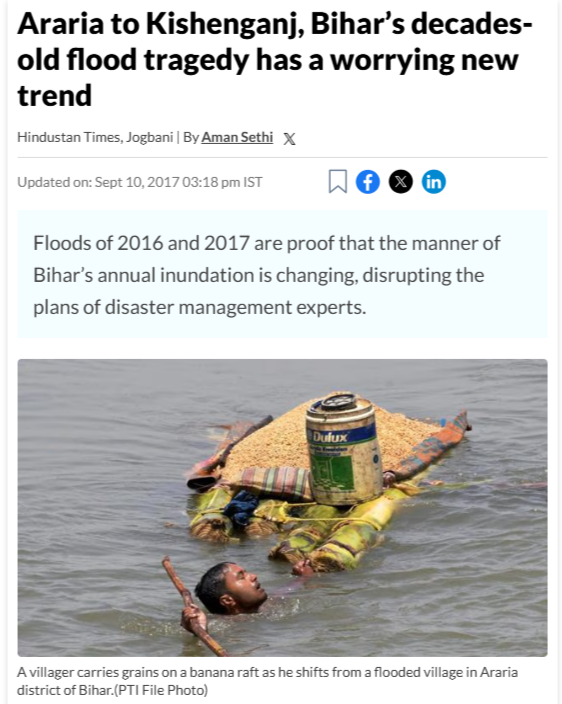Viewport: 562px width, 704px height.
Task: Share the article on LinkedIn
Action: [434, 181]
